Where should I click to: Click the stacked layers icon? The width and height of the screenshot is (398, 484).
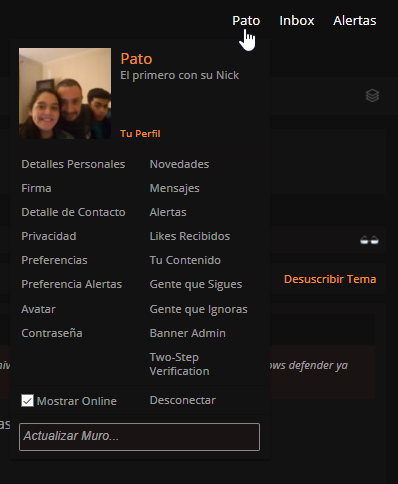click(x=372, y=96)
